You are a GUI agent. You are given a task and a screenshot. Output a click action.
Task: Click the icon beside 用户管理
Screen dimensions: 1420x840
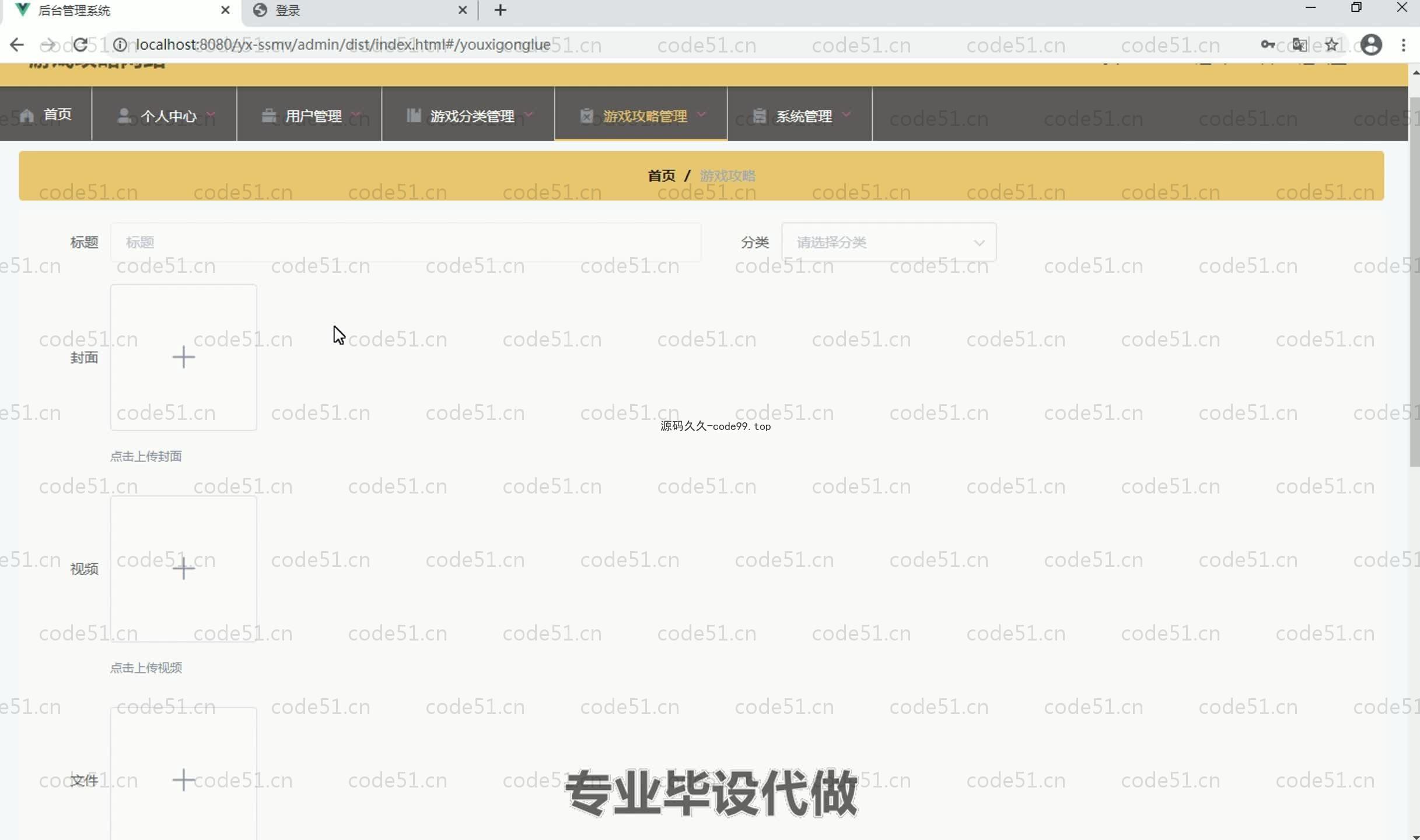268,115
